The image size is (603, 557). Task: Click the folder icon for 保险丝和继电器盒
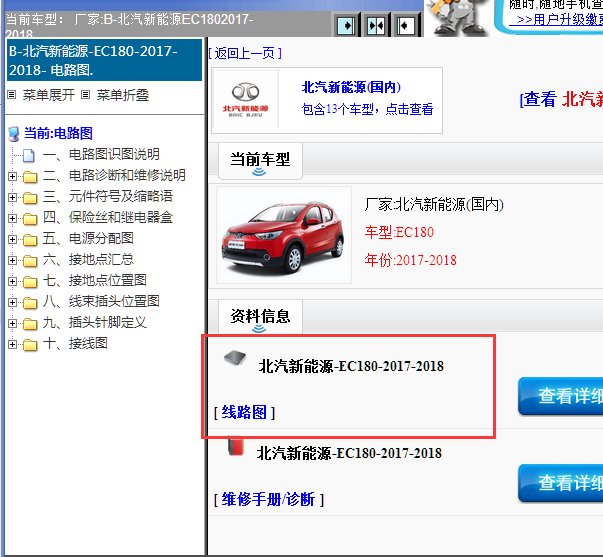30,218
